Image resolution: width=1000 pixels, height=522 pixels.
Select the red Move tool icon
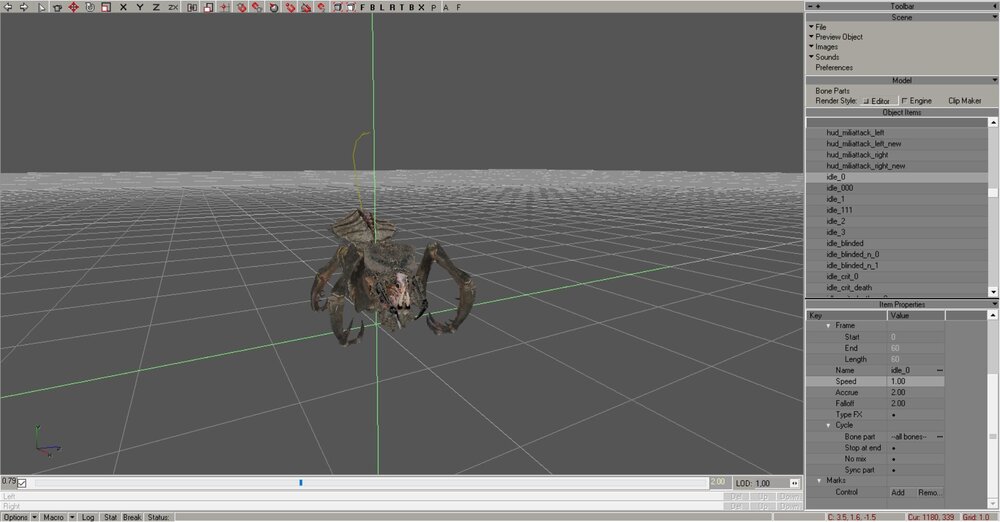[x=73, y=7]
